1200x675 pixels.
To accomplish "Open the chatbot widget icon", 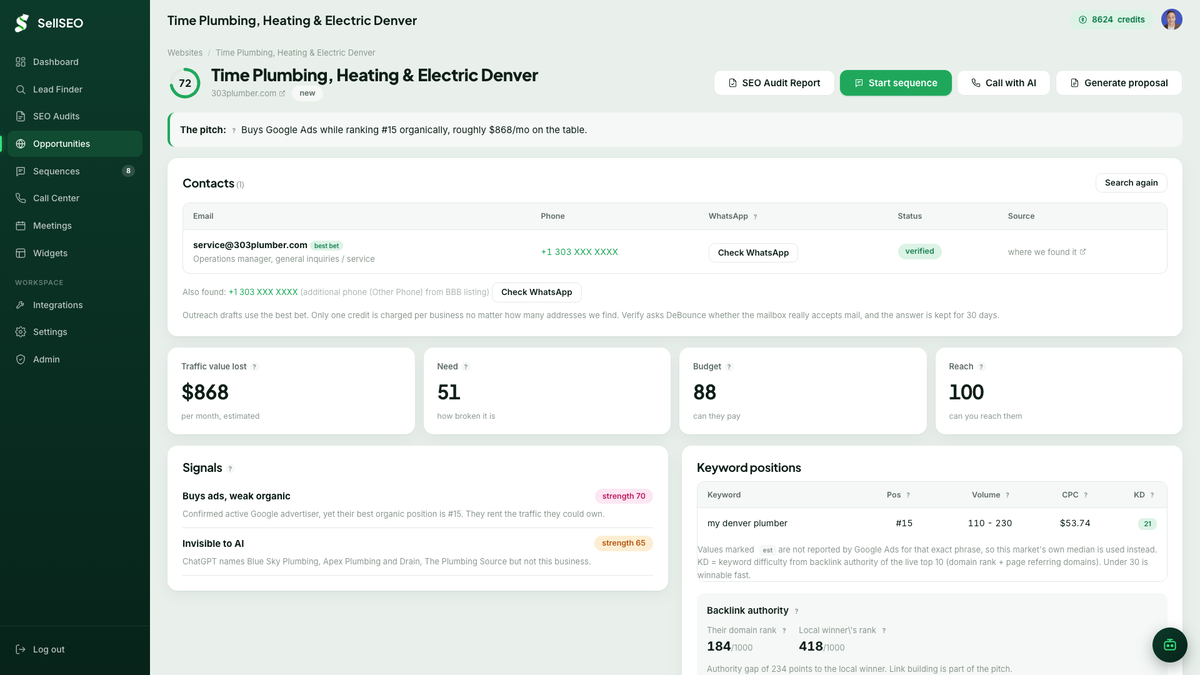I will 1169,645.
